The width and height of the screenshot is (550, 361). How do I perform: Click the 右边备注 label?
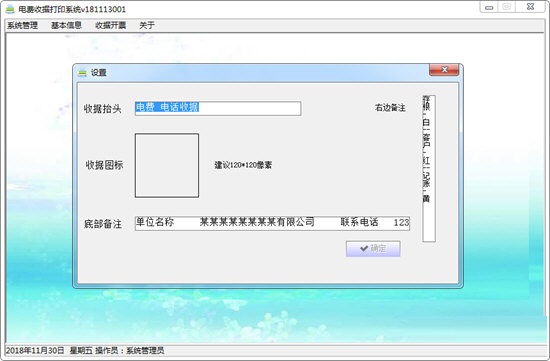390,108
